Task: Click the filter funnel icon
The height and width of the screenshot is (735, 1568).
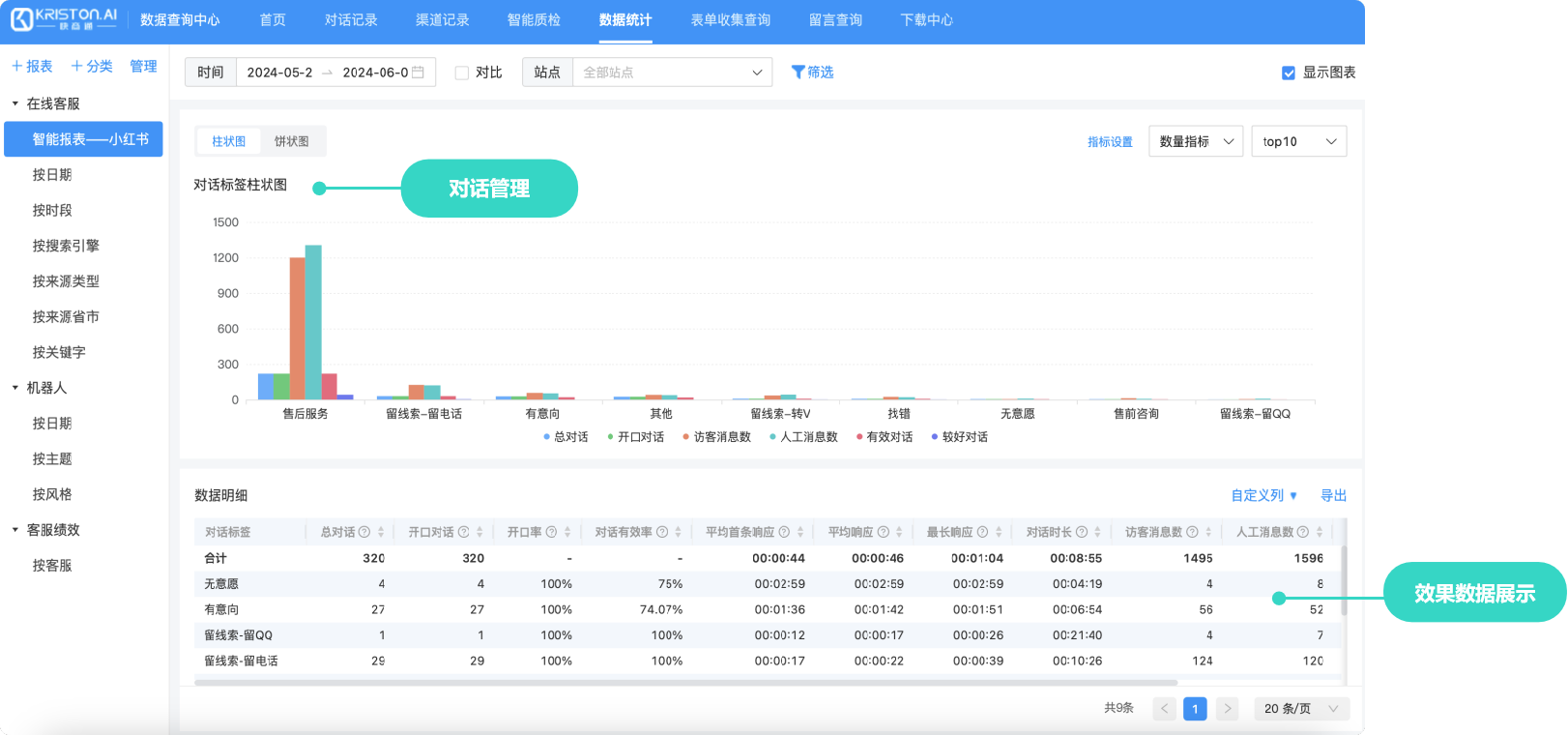Action: (798, 73)
